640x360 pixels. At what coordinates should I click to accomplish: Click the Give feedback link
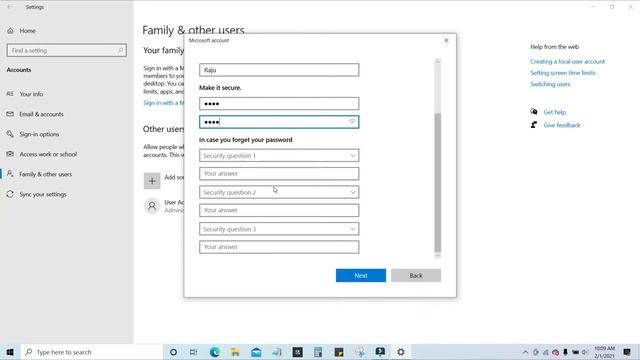(x=562, y=125)
